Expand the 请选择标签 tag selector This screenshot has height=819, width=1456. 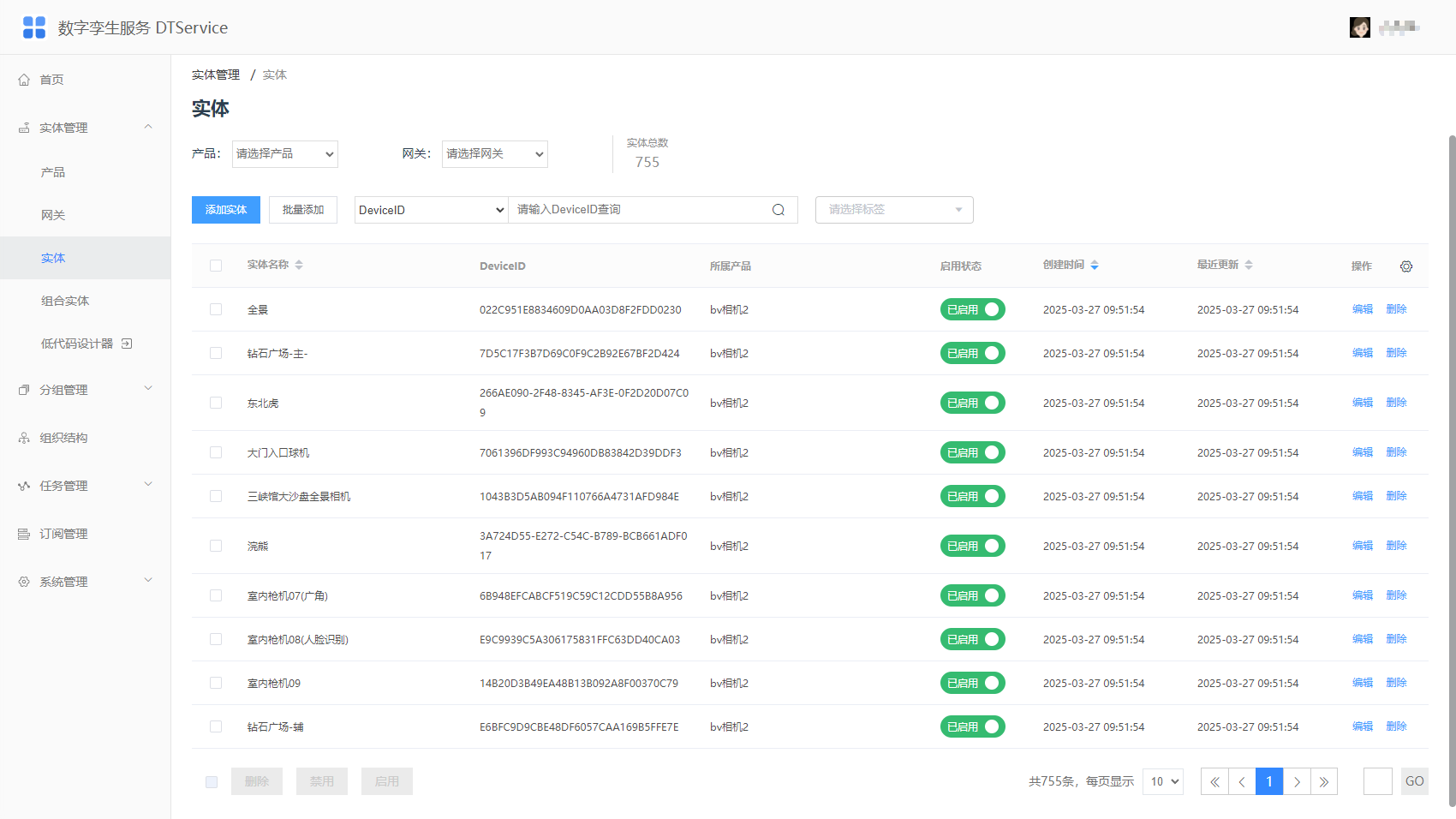pyautogui.click(x=894, y=210)
